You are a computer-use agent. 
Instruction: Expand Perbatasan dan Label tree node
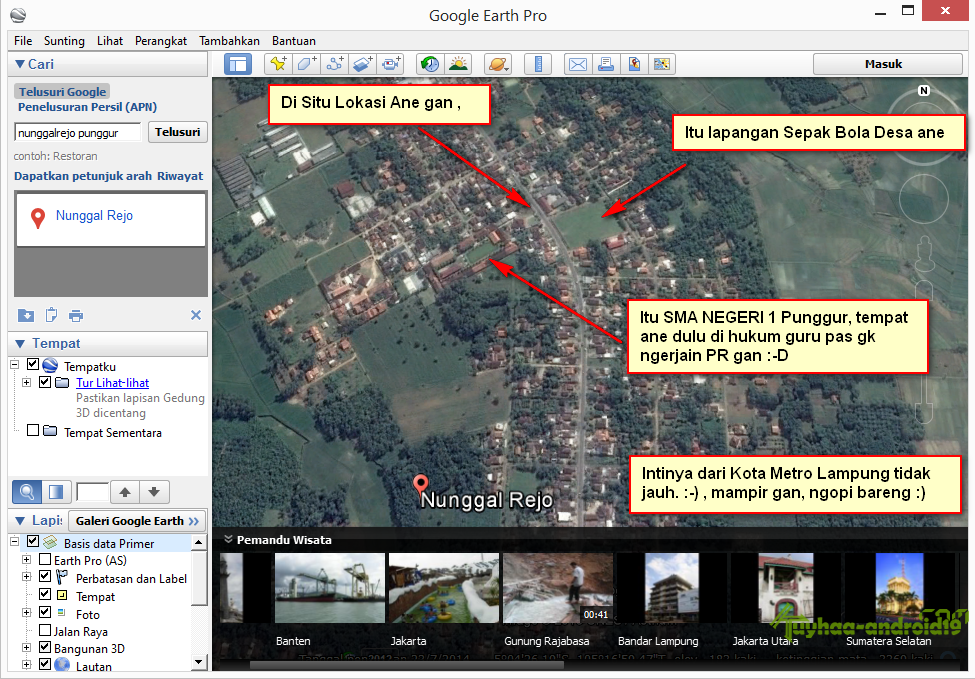click(27, 577)
